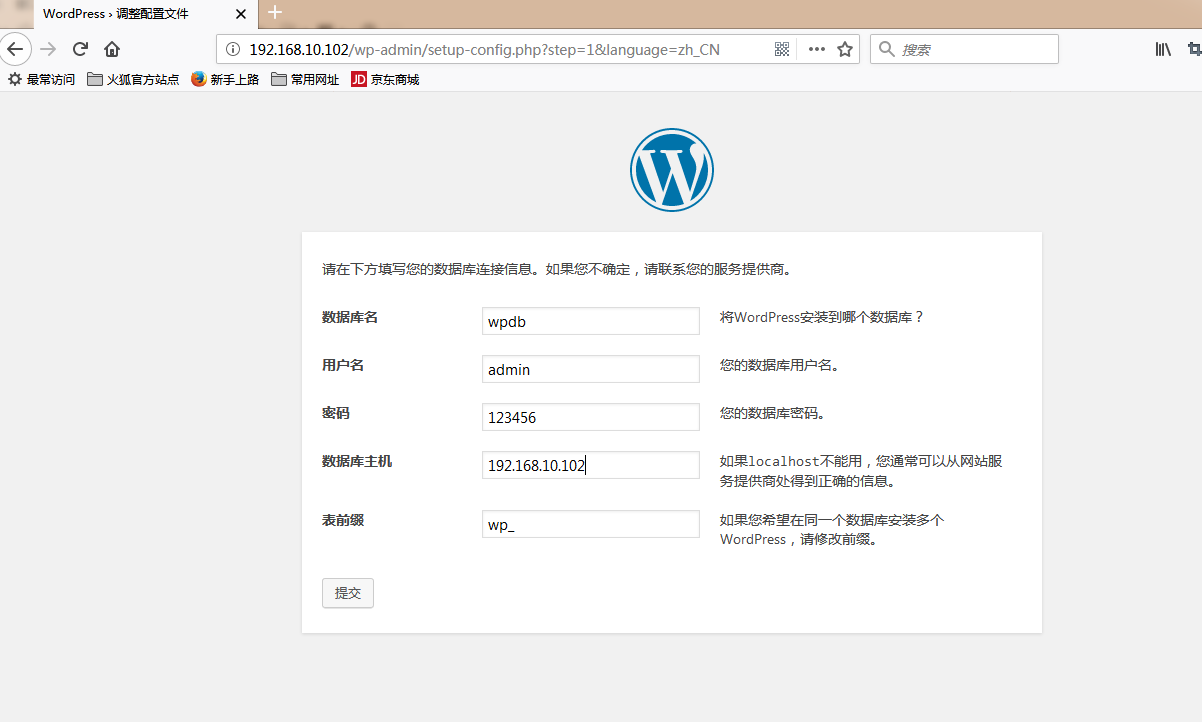
Task: Open the Library bookshelf icon
Action: (x=1163, y=49)
